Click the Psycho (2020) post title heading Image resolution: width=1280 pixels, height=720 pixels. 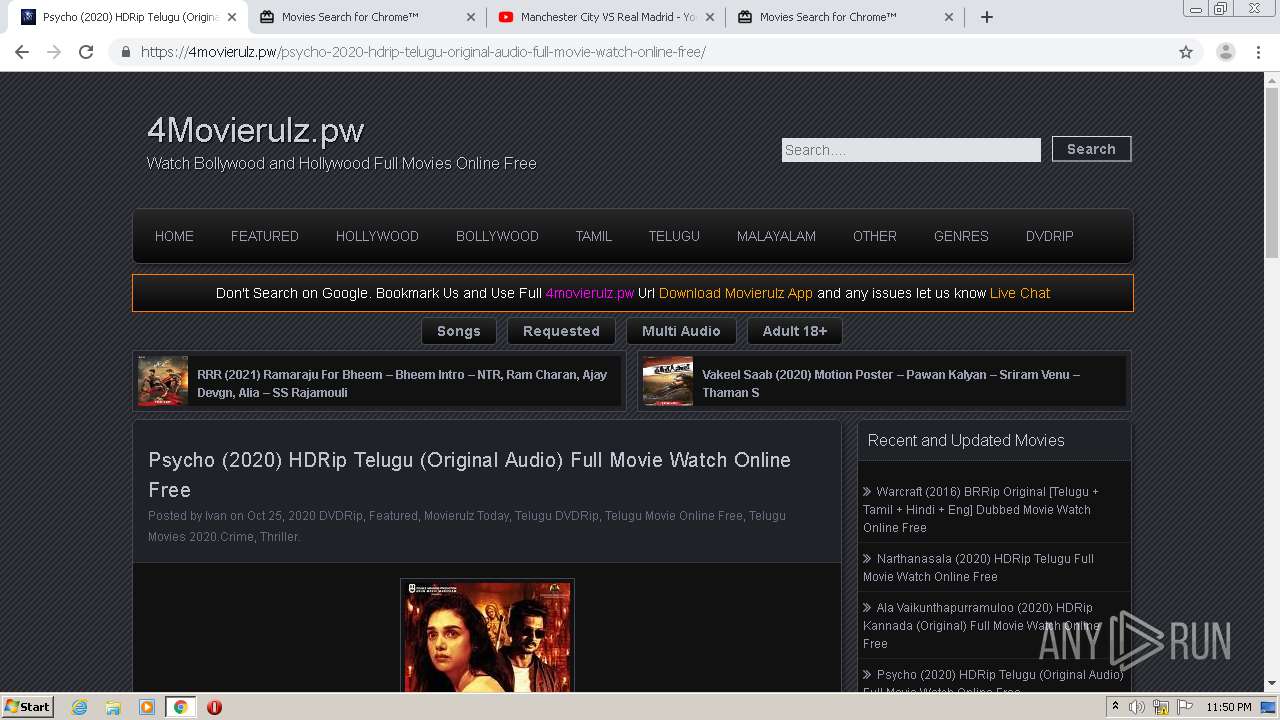(x=470, y=475)
